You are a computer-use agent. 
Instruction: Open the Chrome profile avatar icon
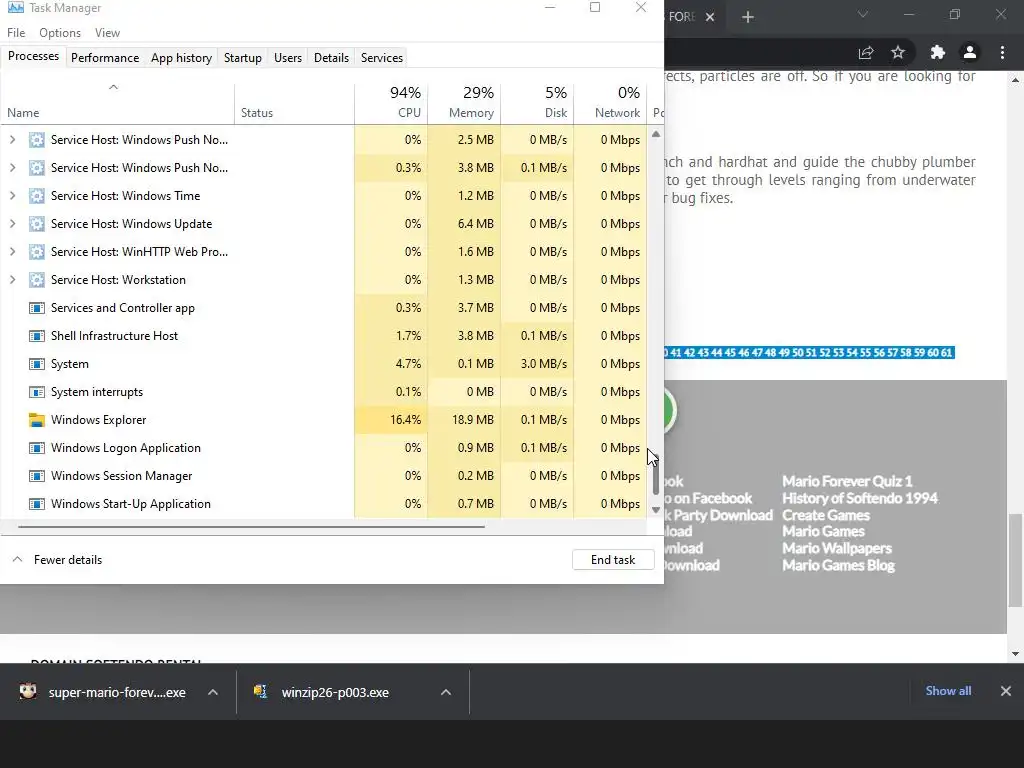970,52
